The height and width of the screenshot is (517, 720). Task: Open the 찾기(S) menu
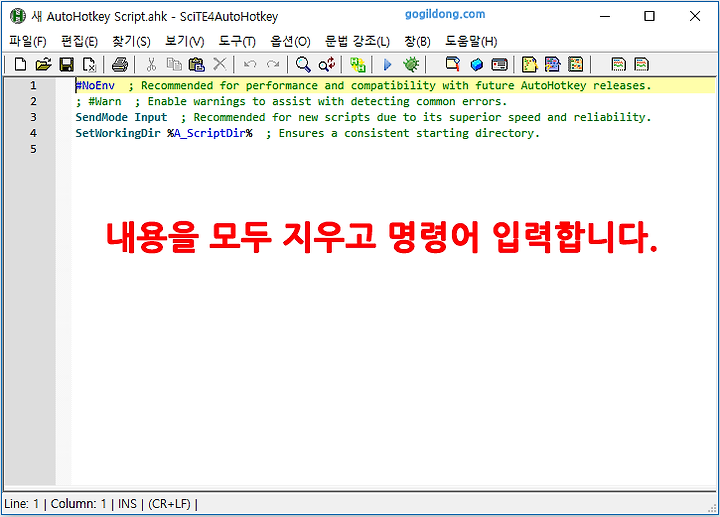[131, 41]
